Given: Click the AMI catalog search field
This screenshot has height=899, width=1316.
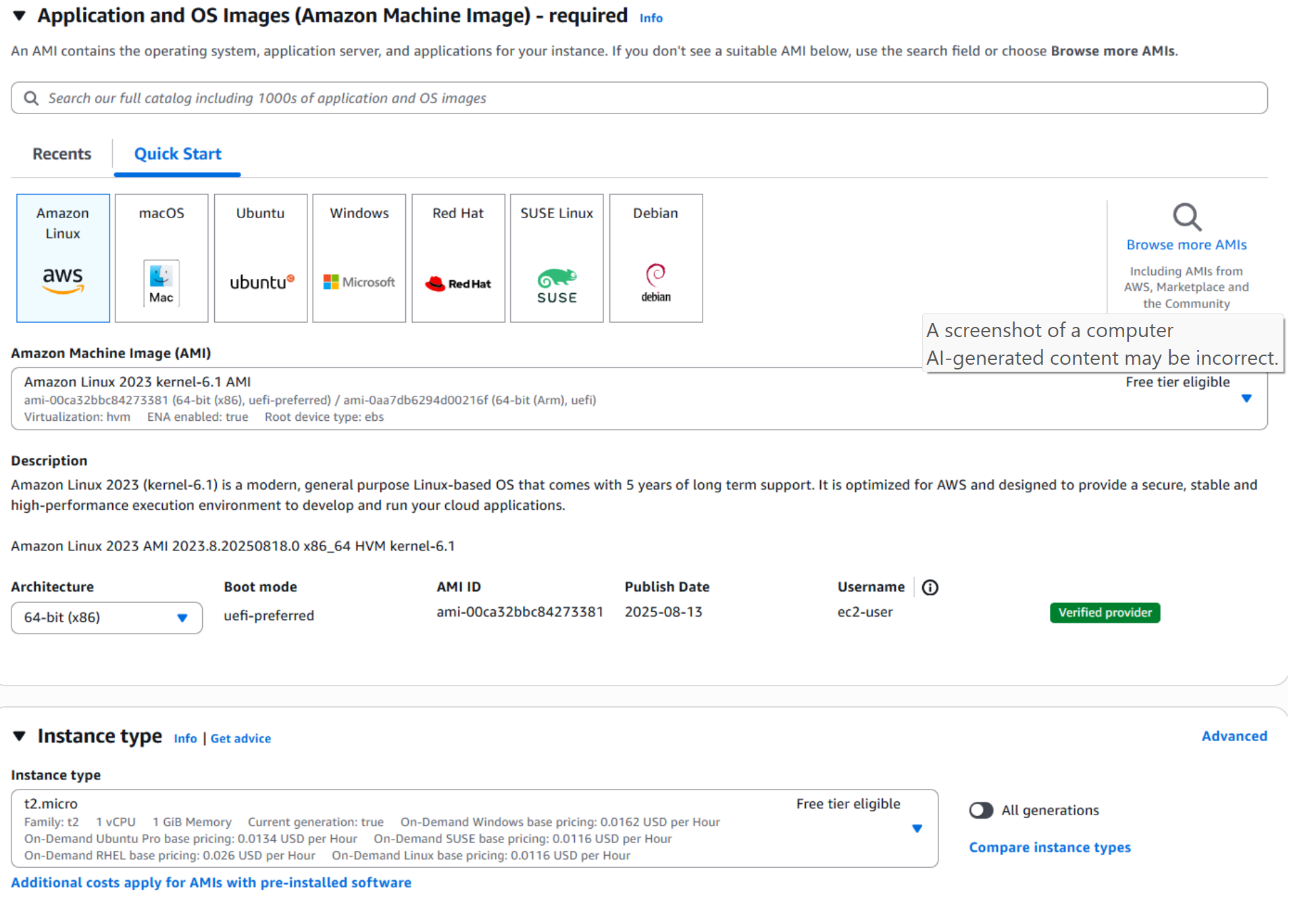Looking at the screenshot, I should click(639, 98).
